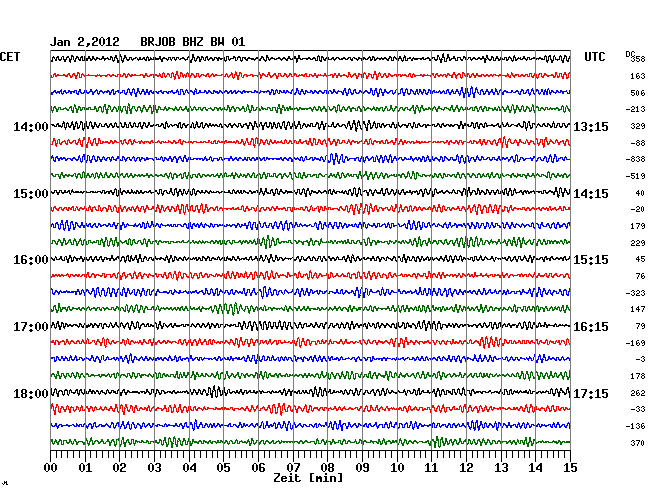This screenshot has height=494, width=650.
Task: Select the DC offset value 45
Action: point(640,259)
